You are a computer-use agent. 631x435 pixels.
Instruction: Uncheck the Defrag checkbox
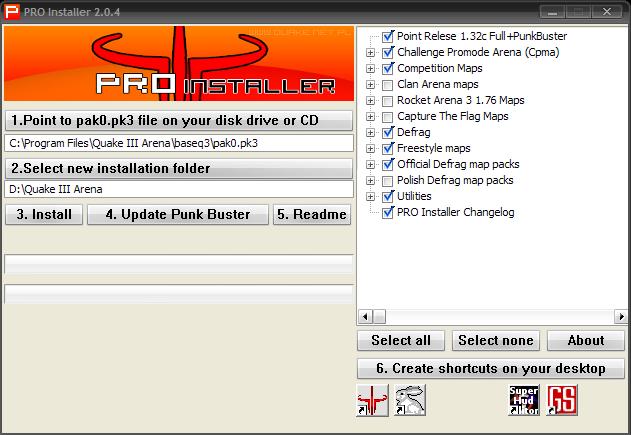(387, 132)
